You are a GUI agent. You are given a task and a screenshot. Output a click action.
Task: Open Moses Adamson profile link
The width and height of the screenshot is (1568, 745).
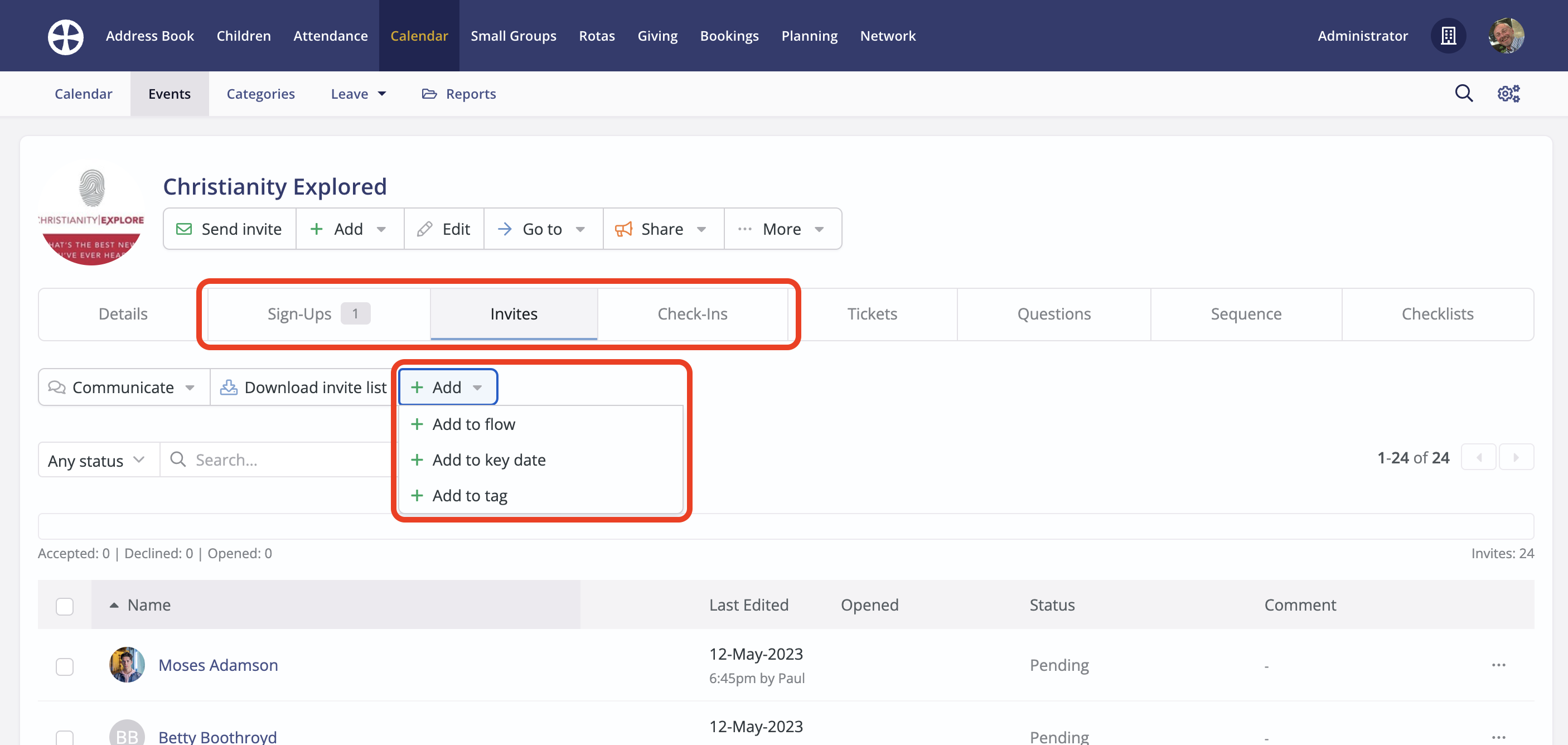point(218,665)
